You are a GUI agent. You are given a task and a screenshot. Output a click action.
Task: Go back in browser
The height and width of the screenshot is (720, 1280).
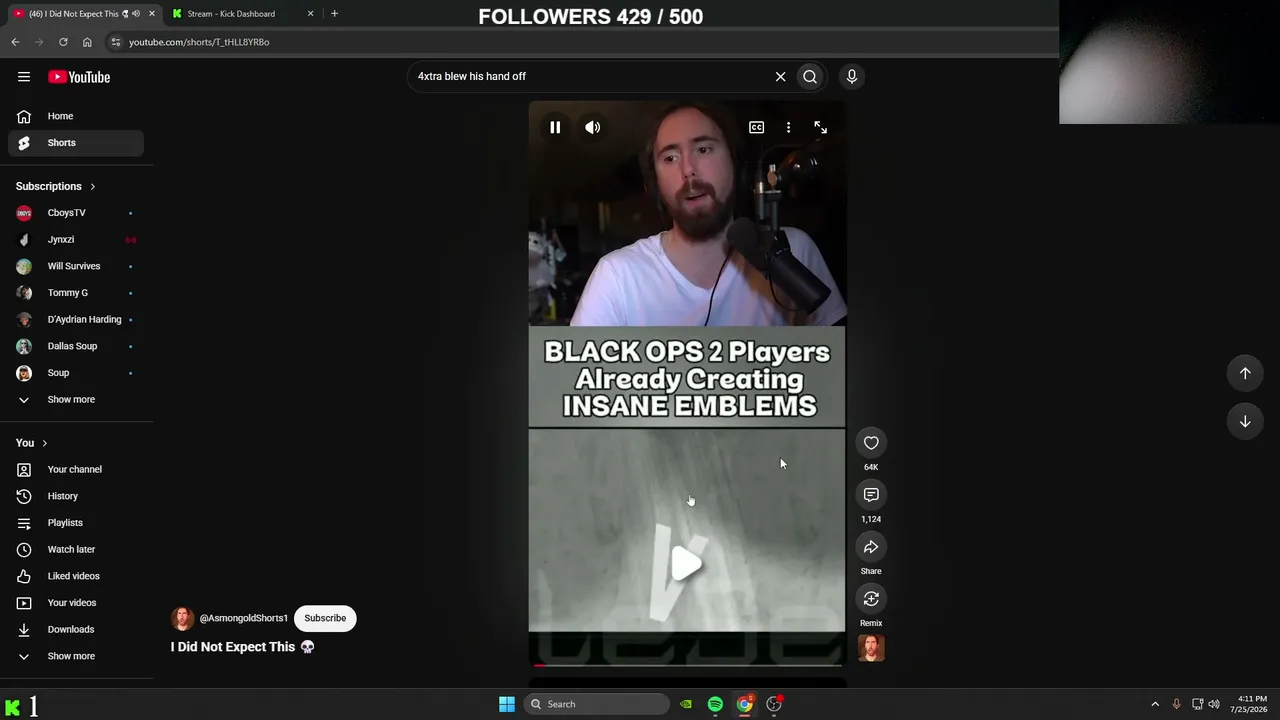click(x=15, y=42)
